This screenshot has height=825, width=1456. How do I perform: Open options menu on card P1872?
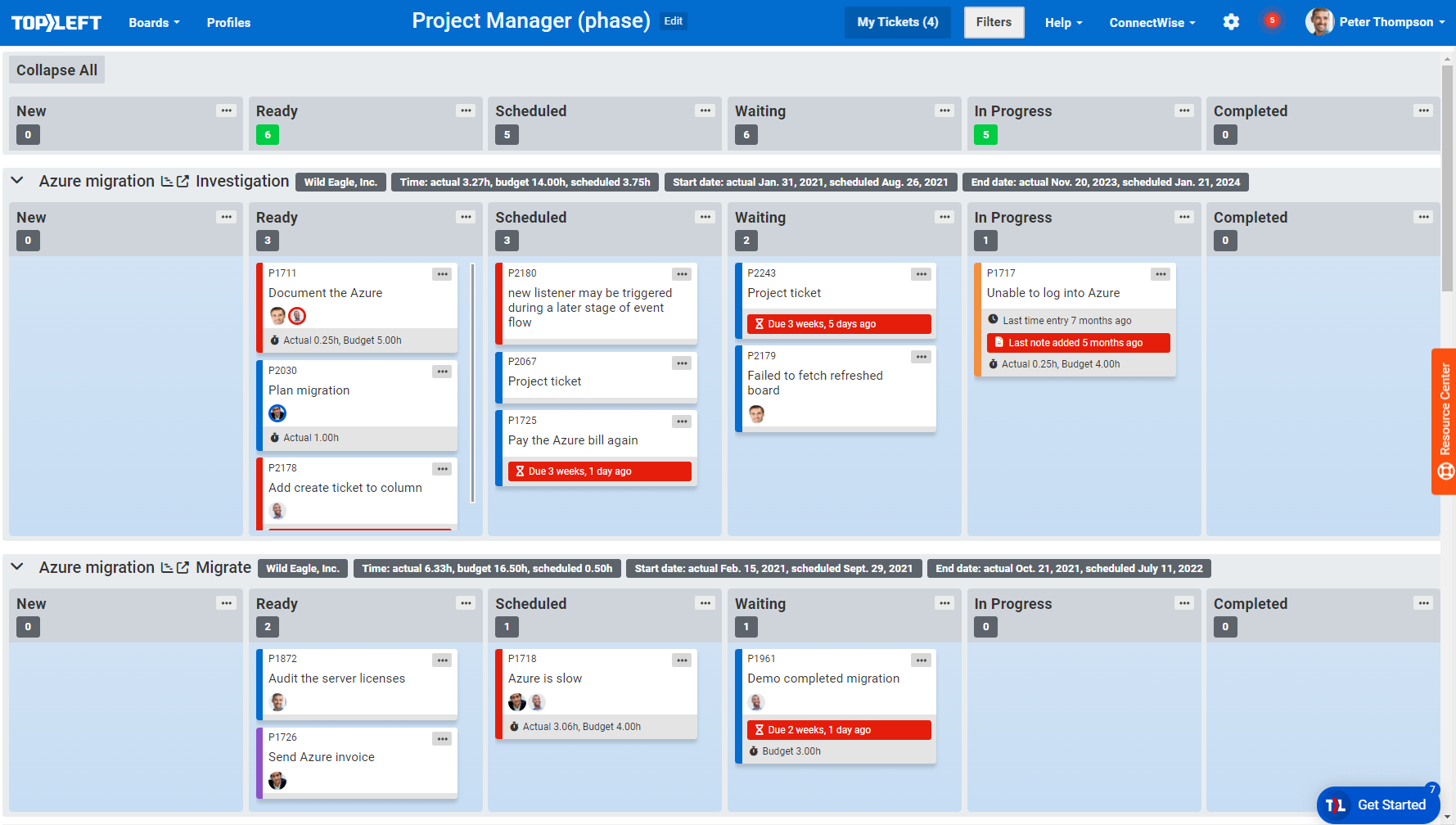(x=443, y=660)
